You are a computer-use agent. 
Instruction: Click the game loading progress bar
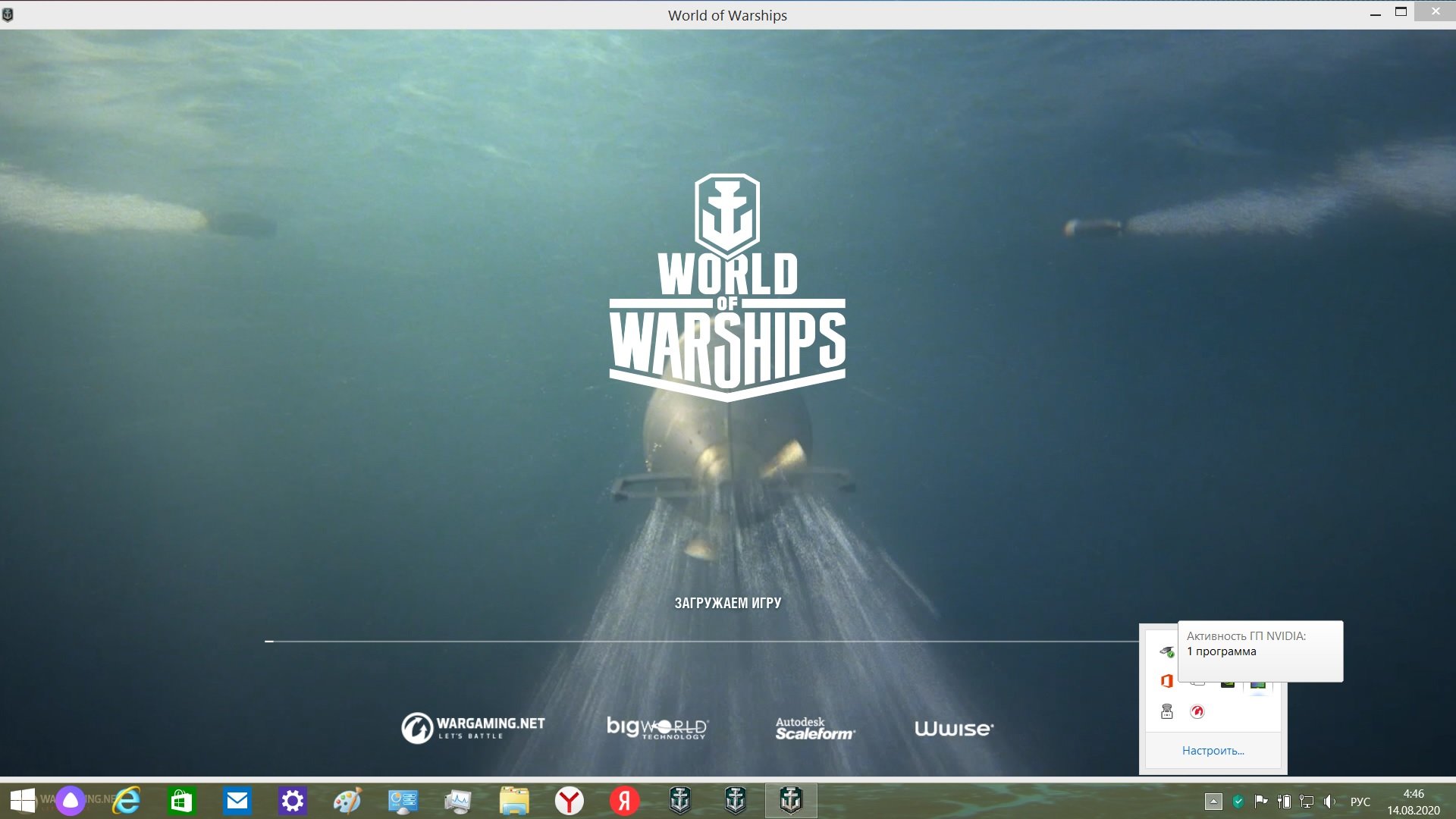701,642
